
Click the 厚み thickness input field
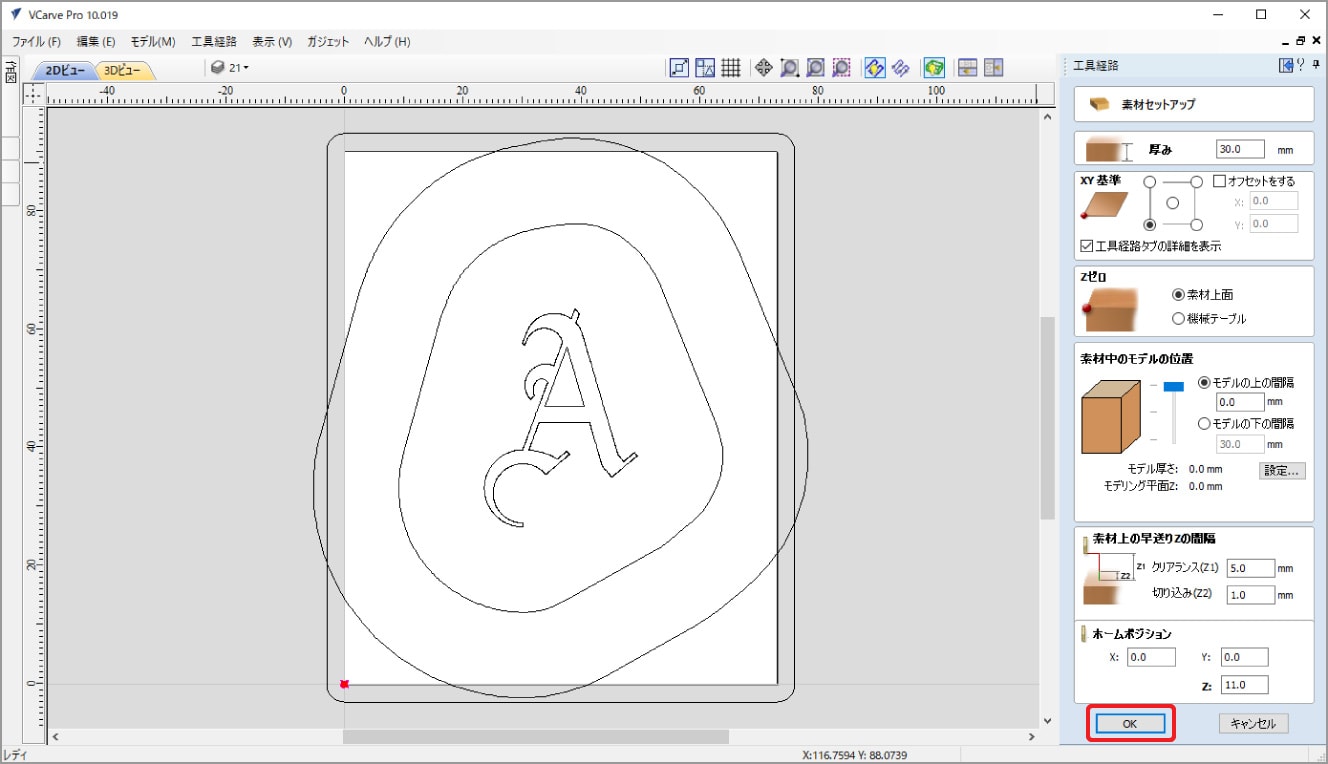[1240, 149]
